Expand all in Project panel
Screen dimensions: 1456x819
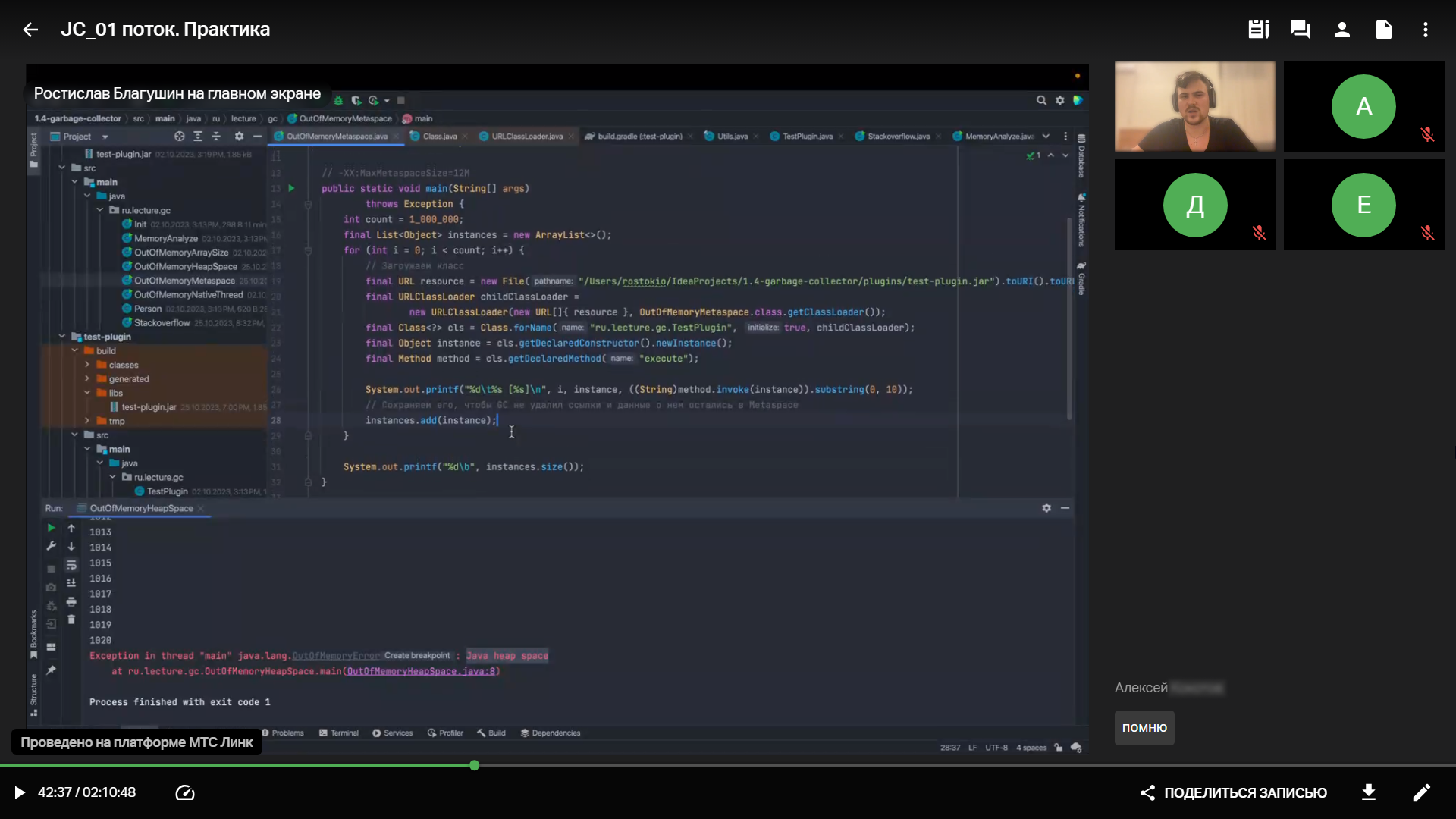click(198, 136)
